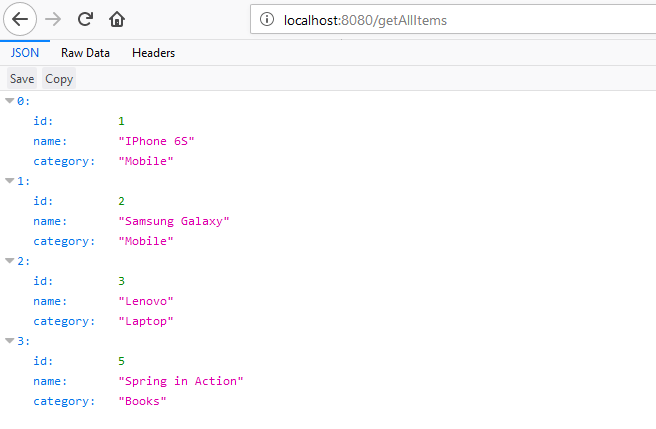The image size is (656, 429).
Task: Click the "Samsung Galaxy" name value
Action: click(173, 221)
